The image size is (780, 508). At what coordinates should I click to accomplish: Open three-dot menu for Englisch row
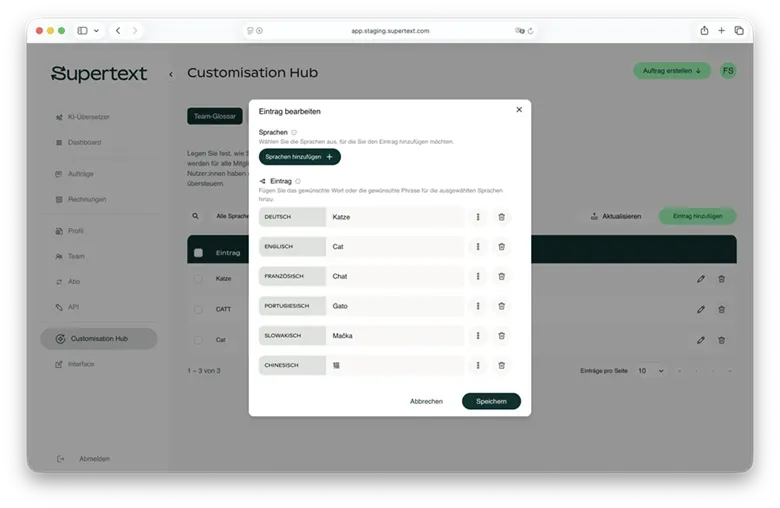[477, 246]
